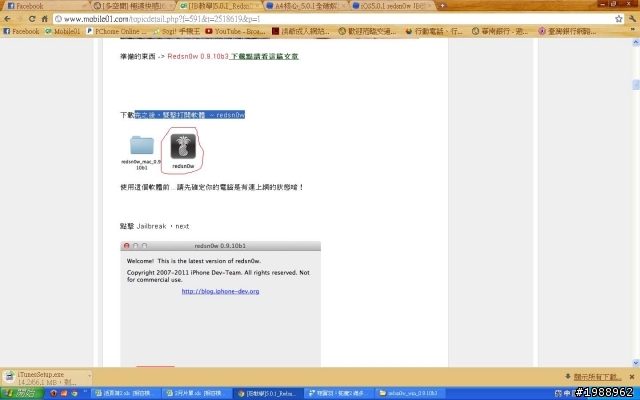Open the purple-icon bank bookmark on far right

(x=567, y=31)
